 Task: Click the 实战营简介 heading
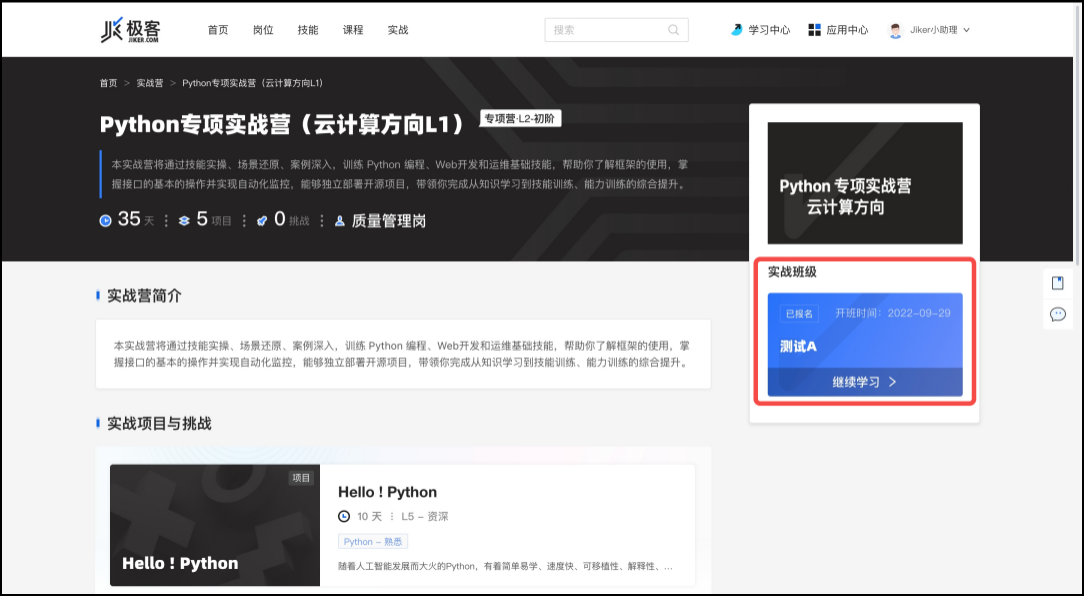pyautogui.click(x=144, y=296)
